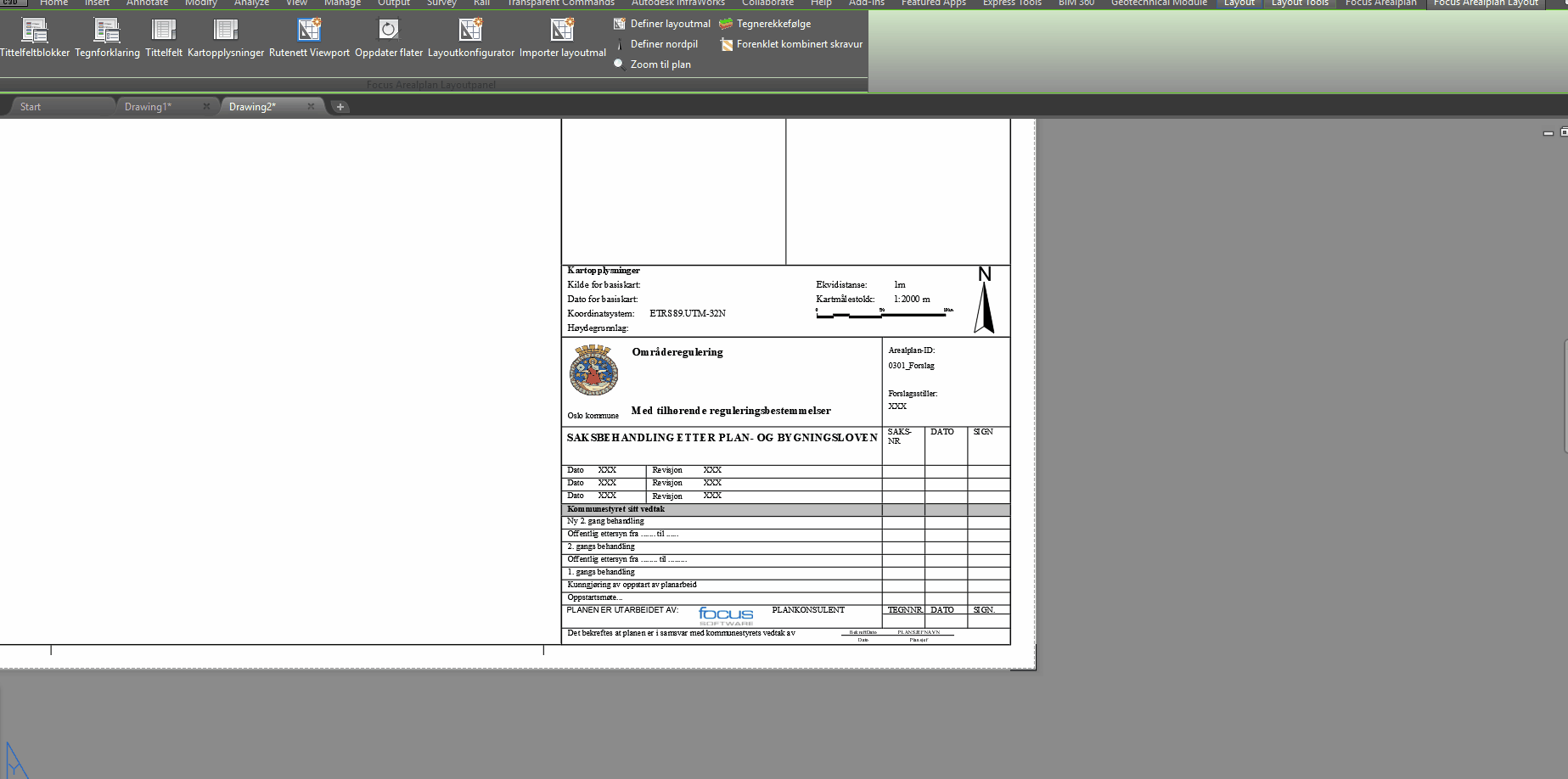Click the north arrow in title block
Viewport: 1568px width, 779px height.
click(984, 301)
